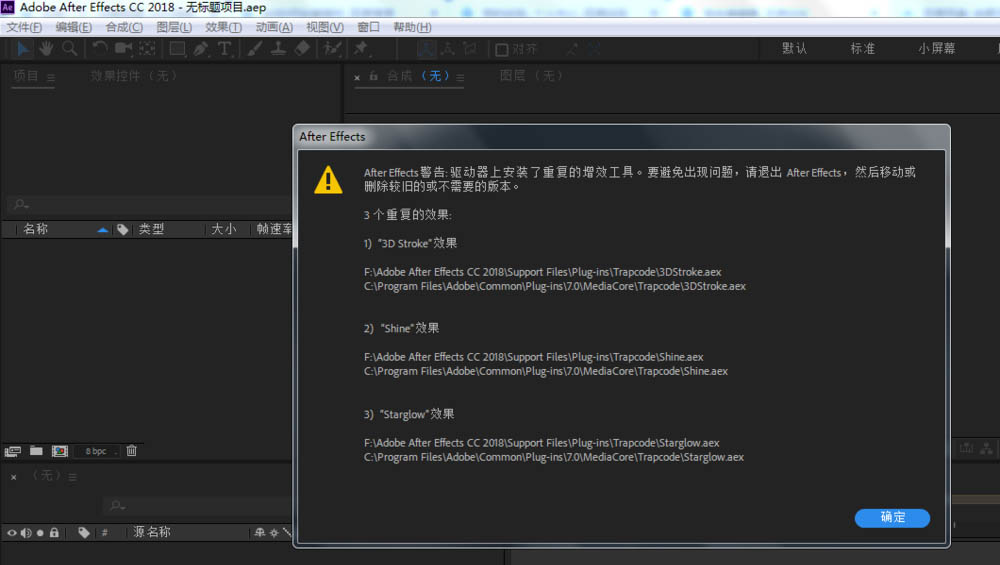Select the Puppet Pin tool
Screen dimensions: 1000x565
[x=362, y=48]
